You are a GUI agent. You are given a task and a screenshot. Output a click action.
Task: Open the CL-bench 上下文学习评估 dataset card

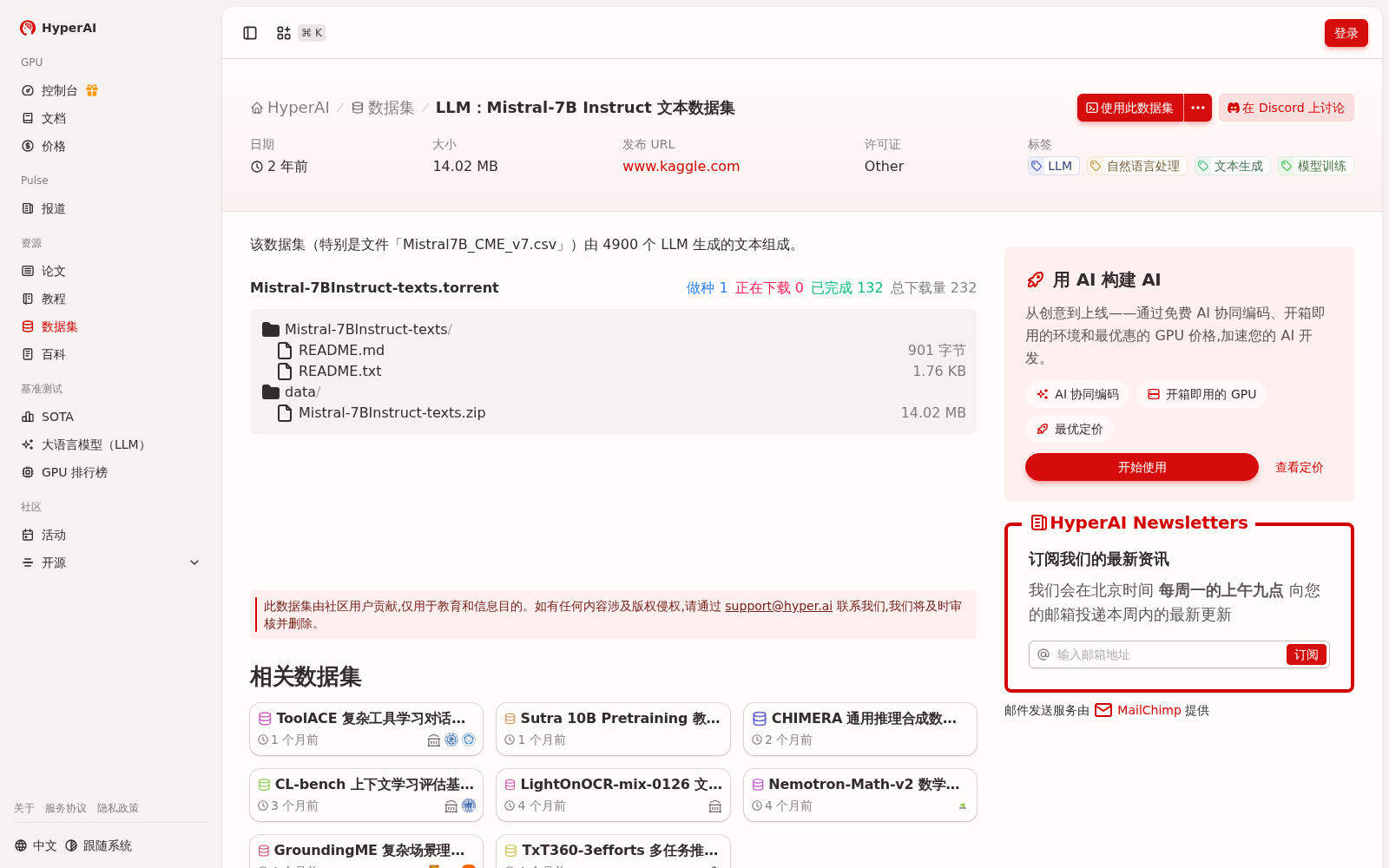coord(366,795)
